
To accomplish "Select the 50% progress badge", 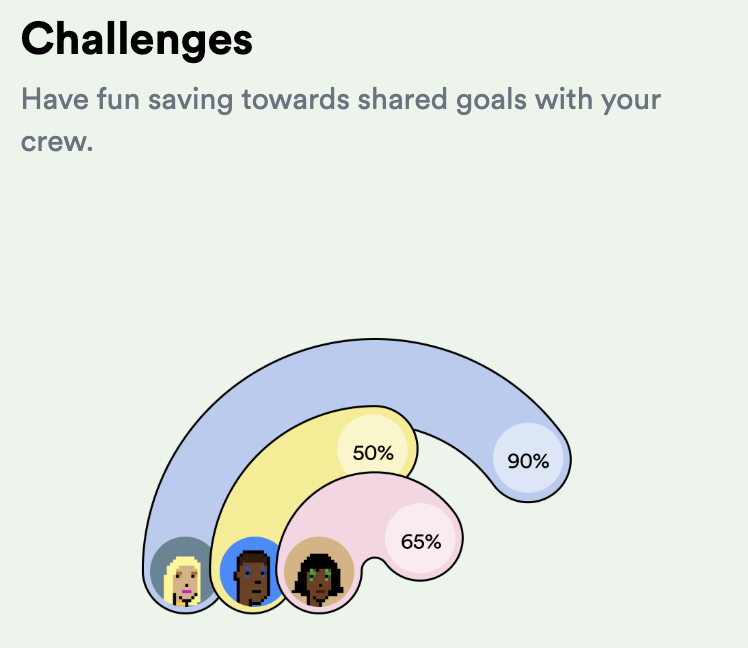I will point(373,452).
